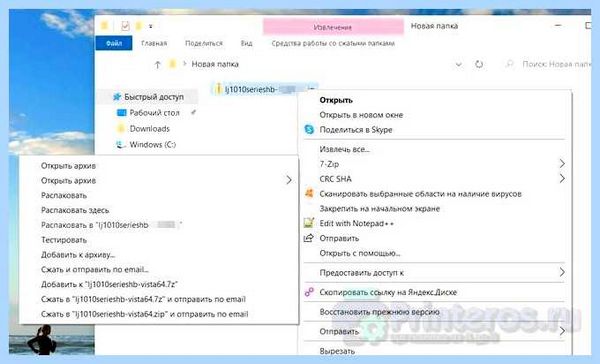Click the refresh icon in address bar

(x=479, y=64)
